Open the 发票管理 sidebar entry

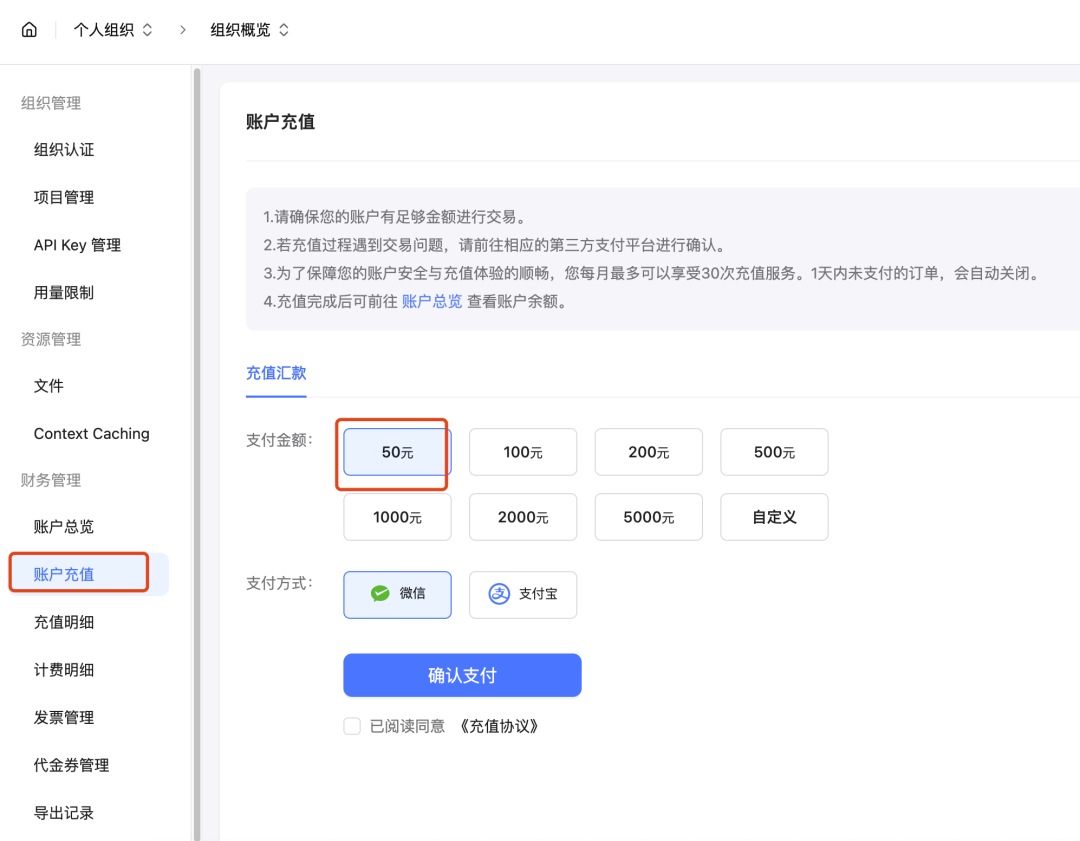pos(64,717)
